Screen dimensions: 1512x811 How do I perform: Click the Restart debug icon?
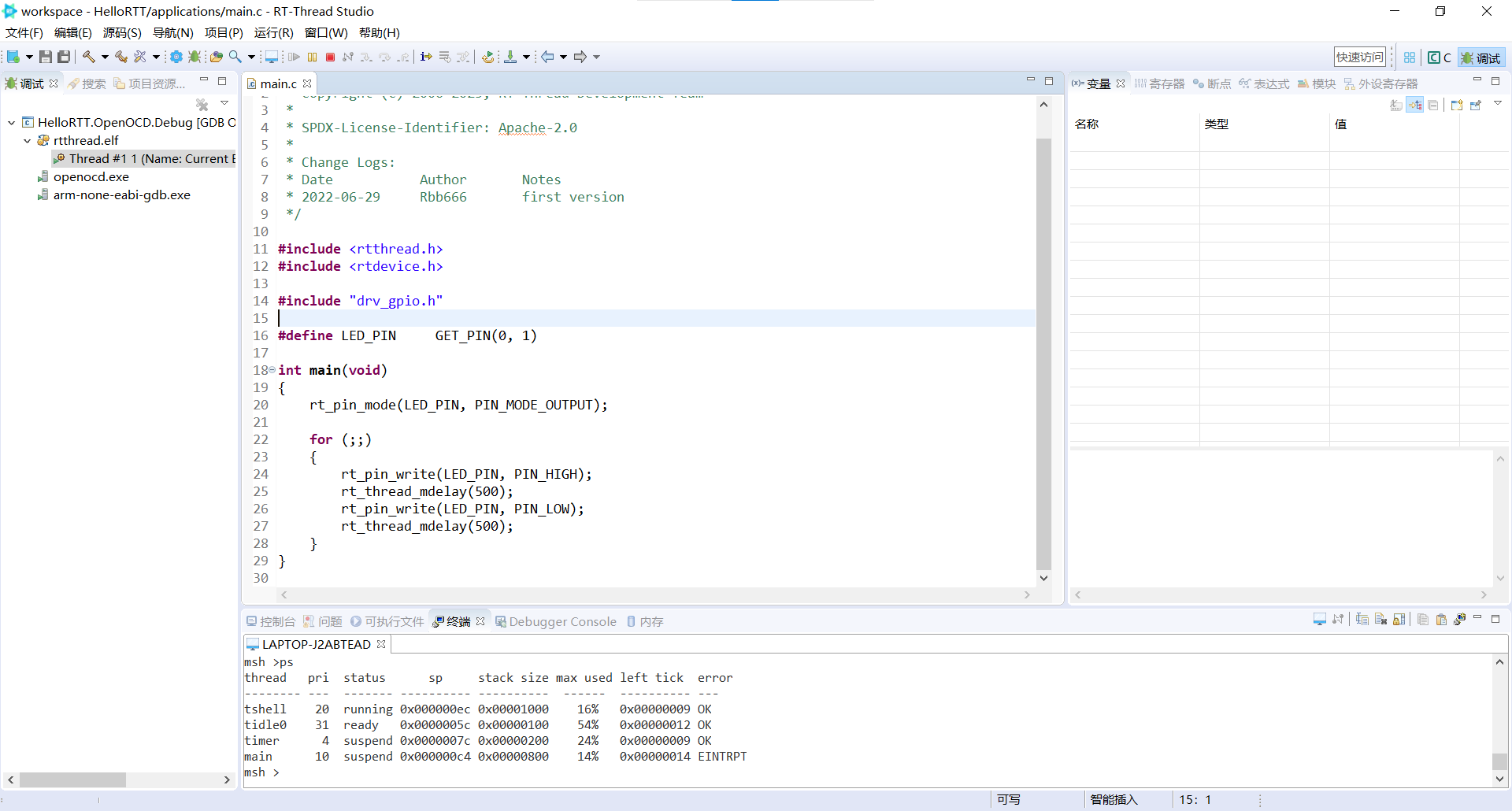point(488,57)
